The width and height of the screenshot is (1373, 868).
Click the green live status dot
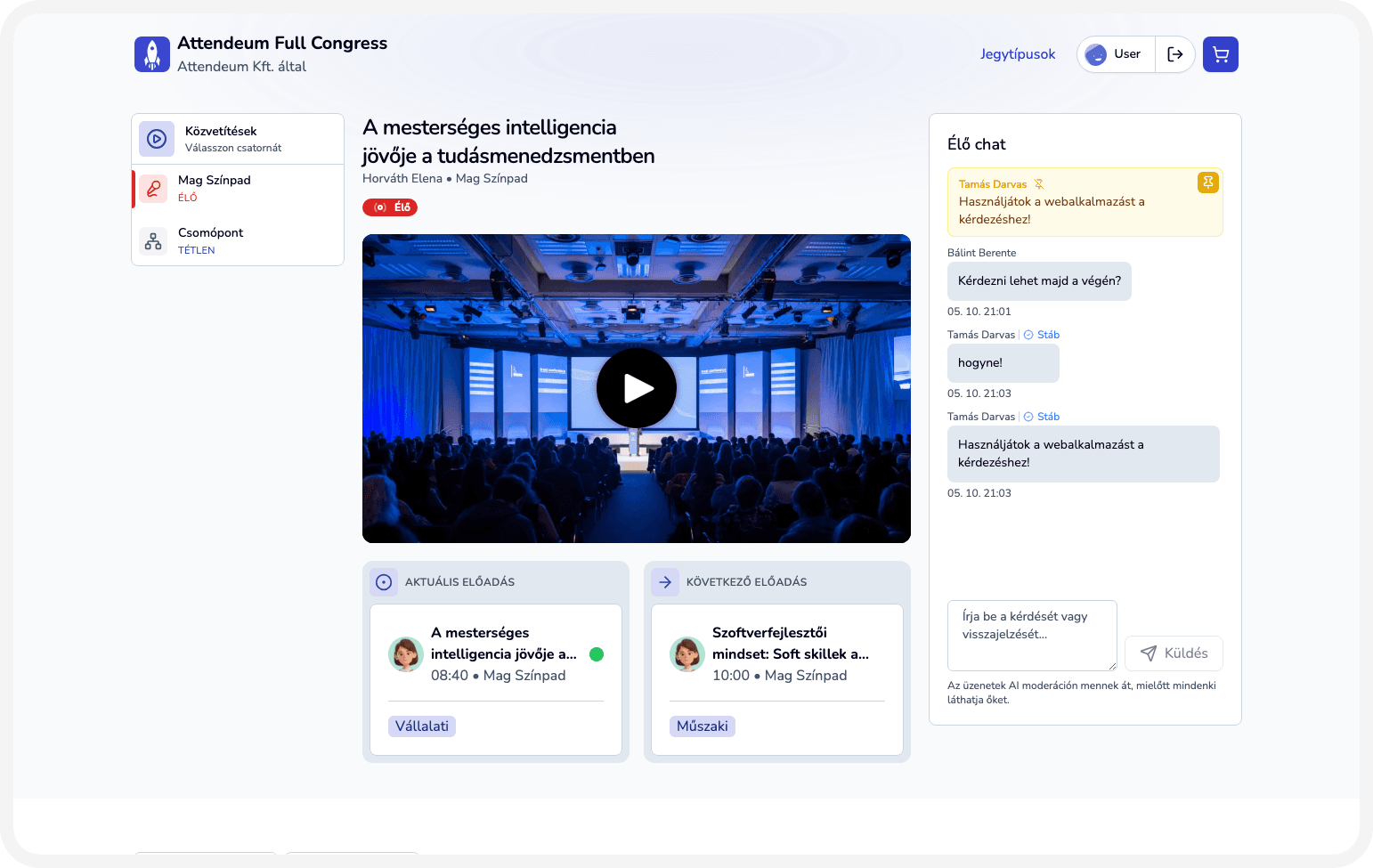(597, 654)
